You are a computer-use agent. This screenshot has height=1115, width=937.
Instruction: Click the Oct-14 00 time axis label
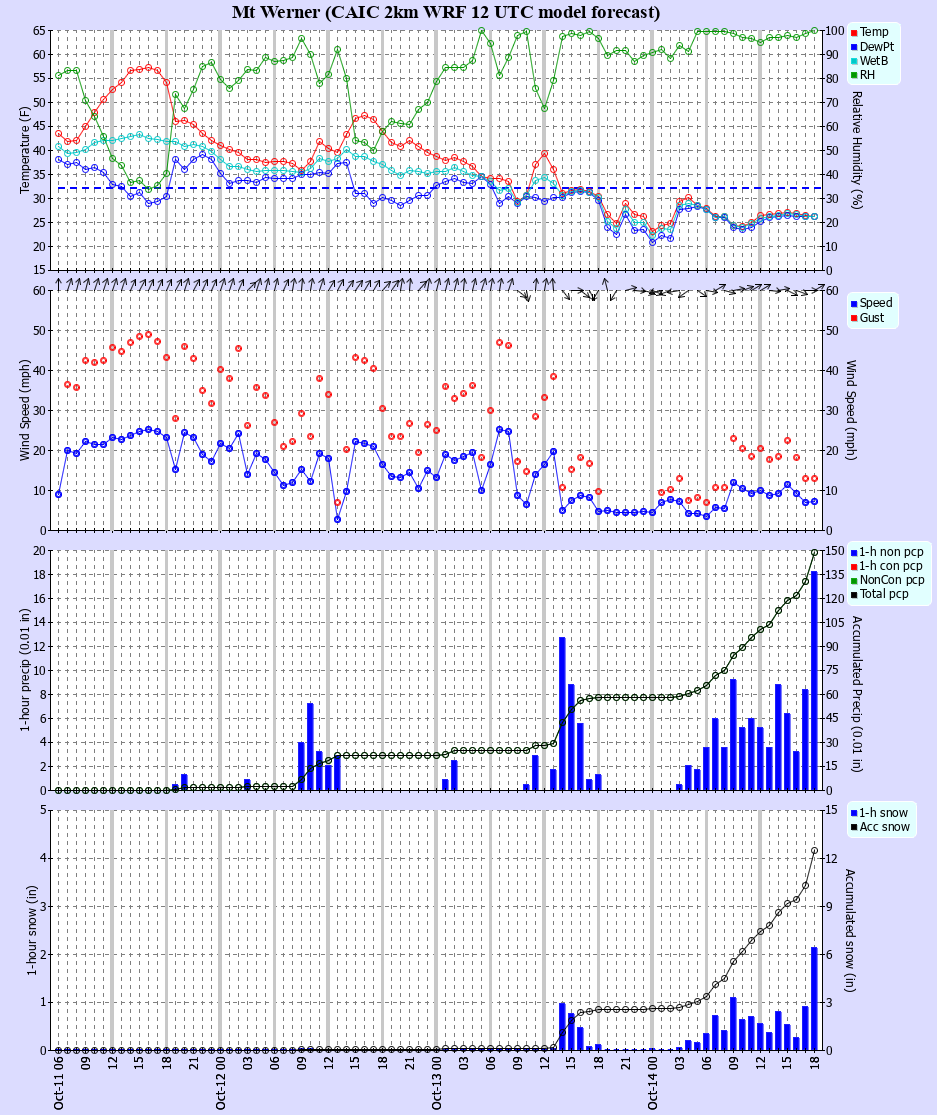pos(653,1082)
